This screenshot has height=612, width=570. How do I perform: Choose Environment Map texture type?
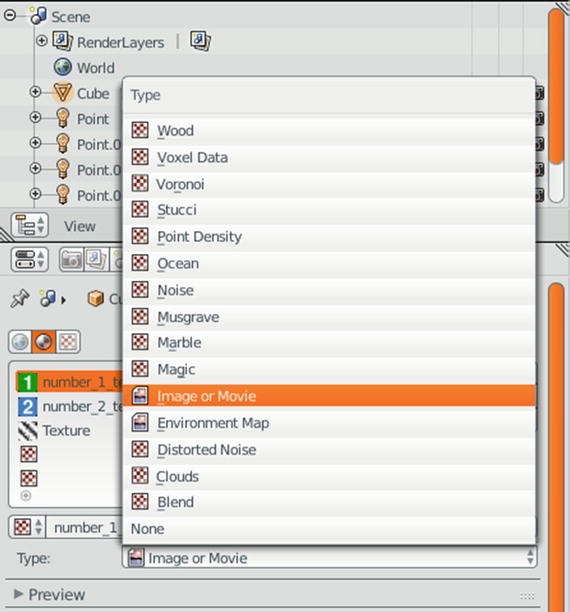point(329,423)
